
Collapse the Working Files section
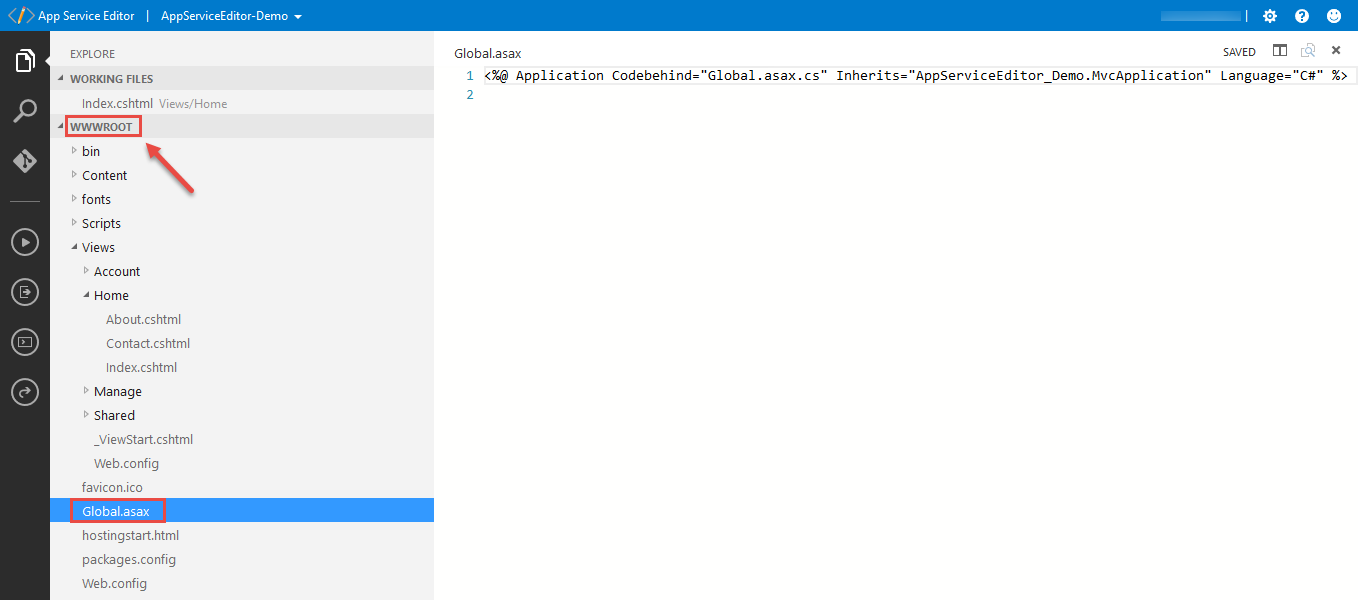242,78
